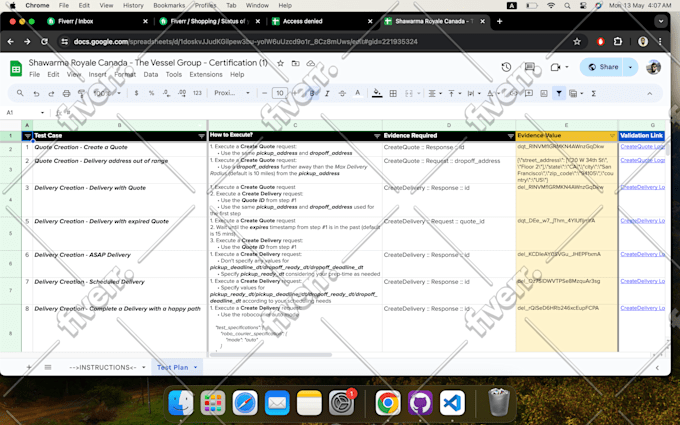Open the Insert menu in Sheets
Image resolution: width=680 pixels, height=425 pixels.
[97, 75]
